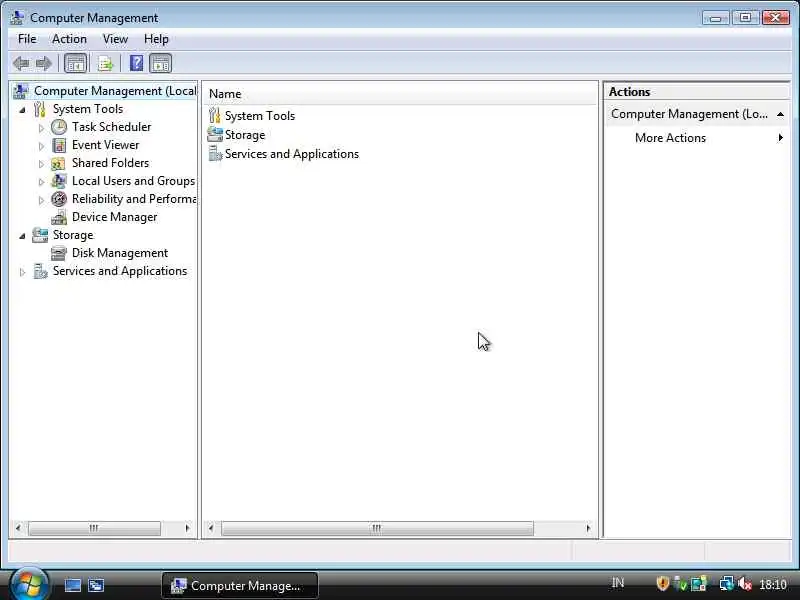Screen dimensions: 800x600
Task: Click the Event Viewer icon
Action: [59, 145]
